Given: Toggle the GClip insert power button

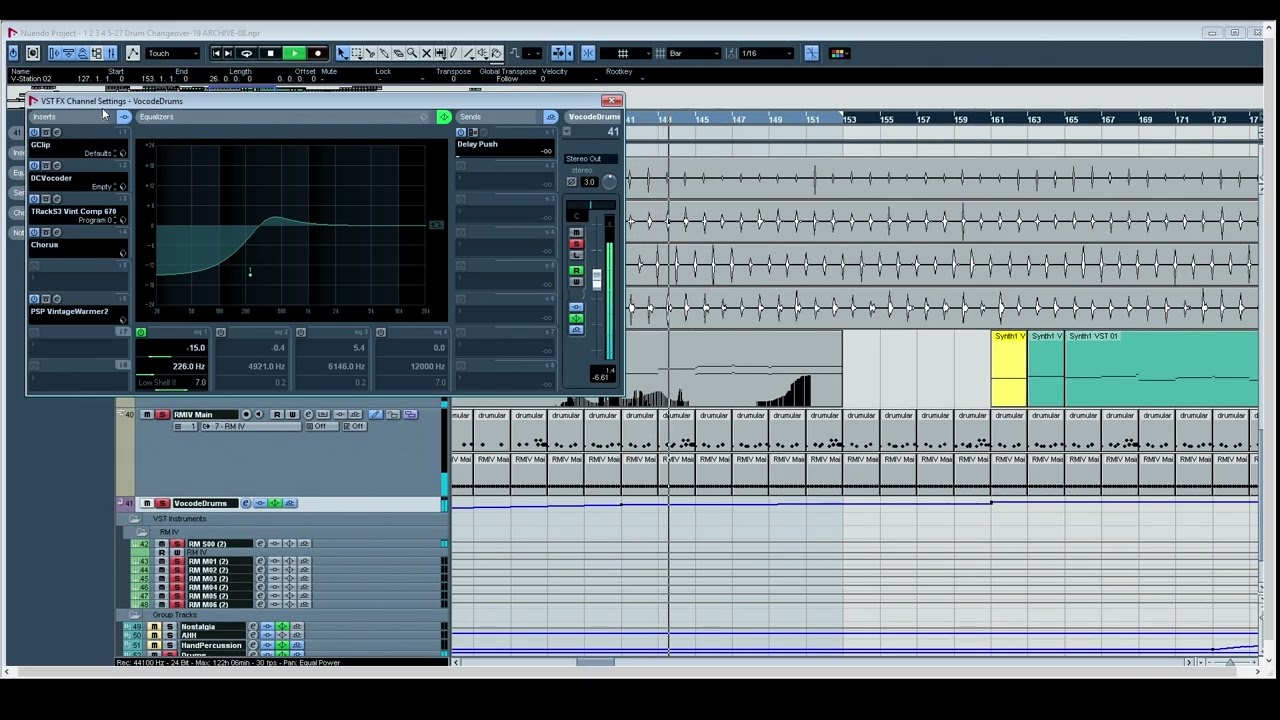Looking at the screenshot, I should [34, 132].
